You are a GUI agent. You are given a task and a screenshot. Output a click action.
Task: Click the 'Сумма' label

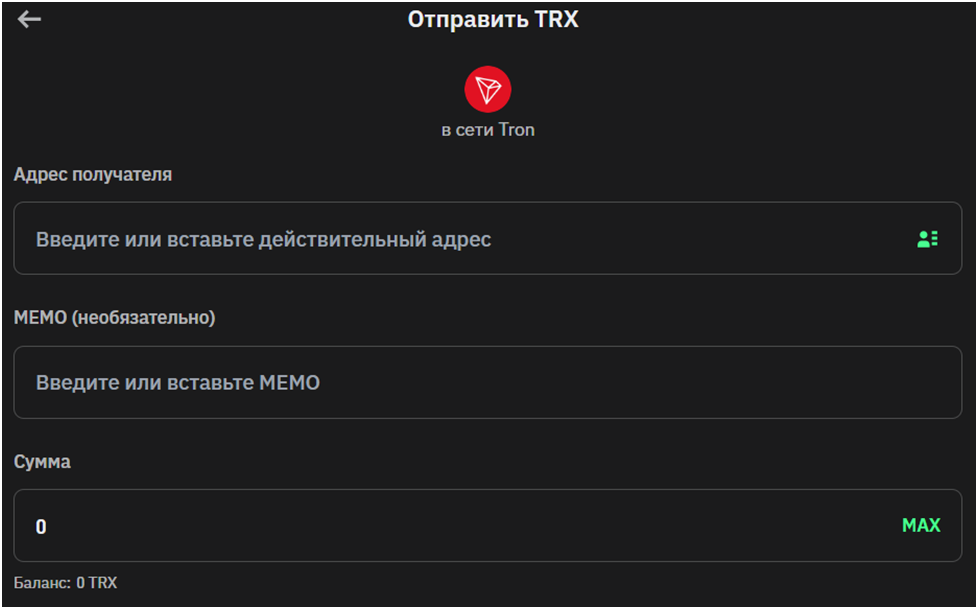[42, 462]
